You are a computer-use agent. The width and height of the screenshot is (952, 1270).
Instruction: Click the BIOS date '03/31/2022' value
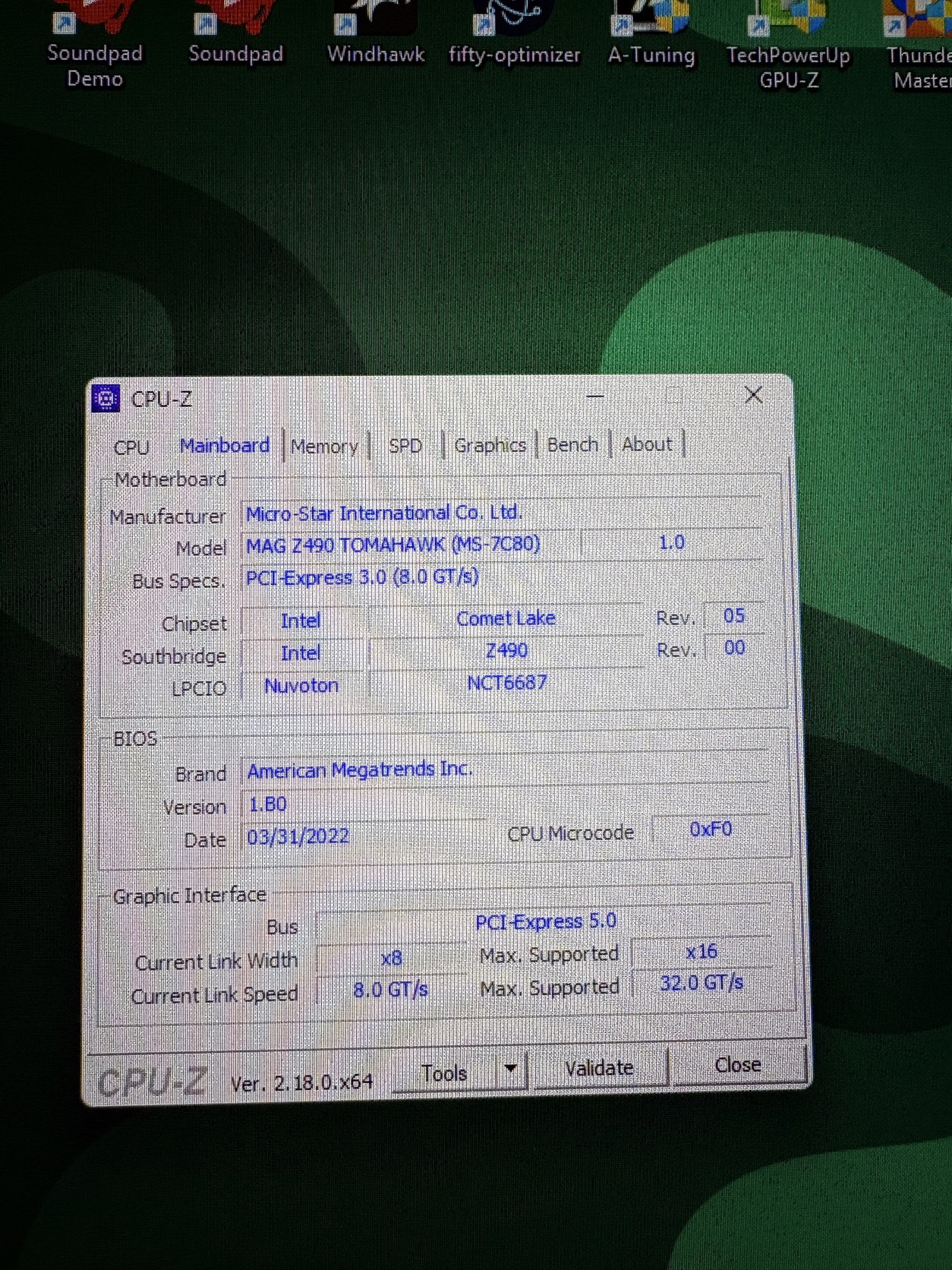pos(298,837)
